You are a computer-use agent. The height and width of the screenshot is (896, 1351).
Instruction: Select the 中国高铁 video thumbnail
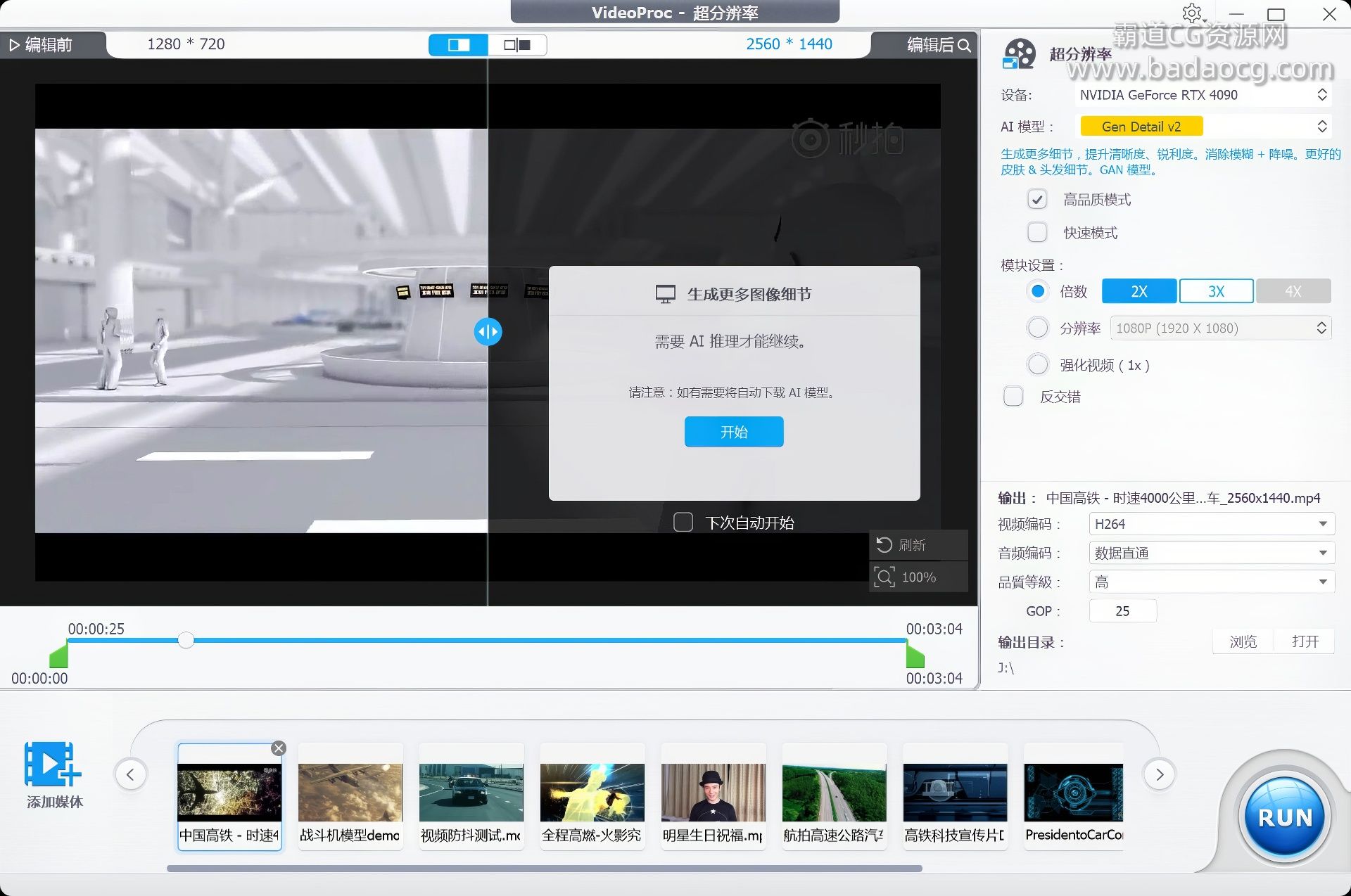pos(229,796)
